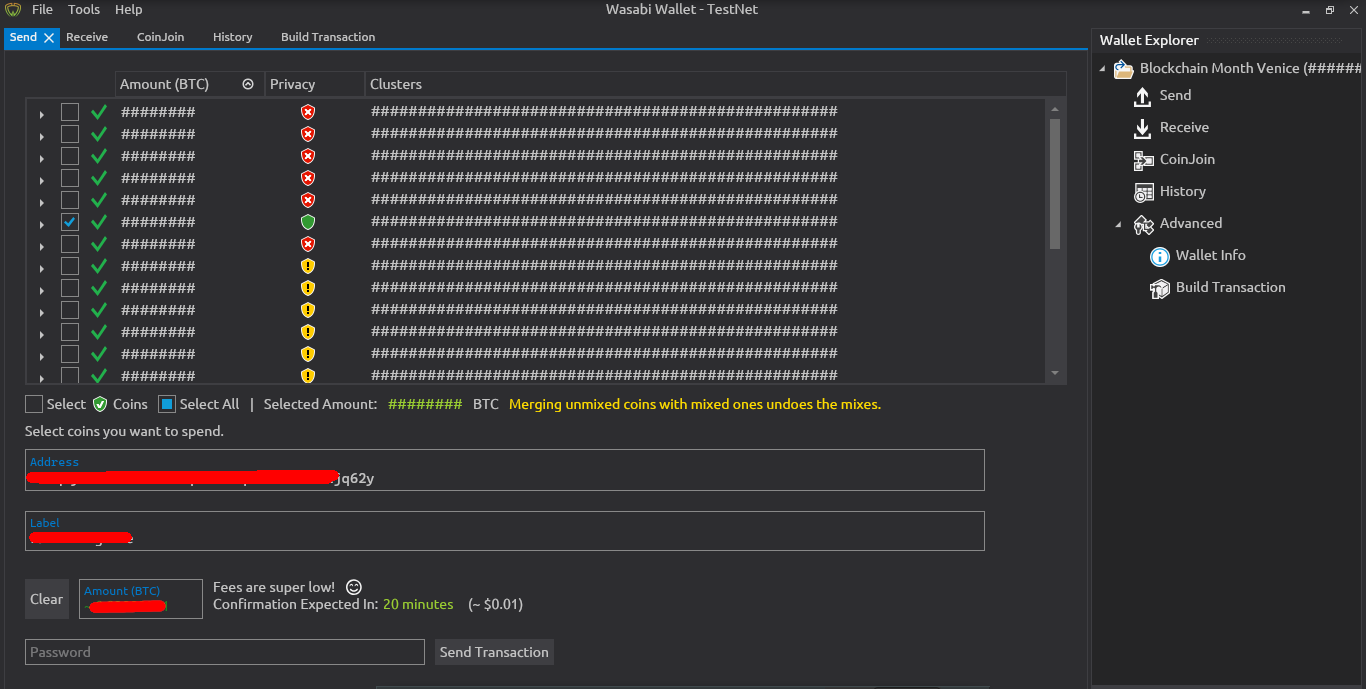The width and height of the screenshot is (1366, 689).
Task: Expand the topmost coin row
Action: point(41,114)
